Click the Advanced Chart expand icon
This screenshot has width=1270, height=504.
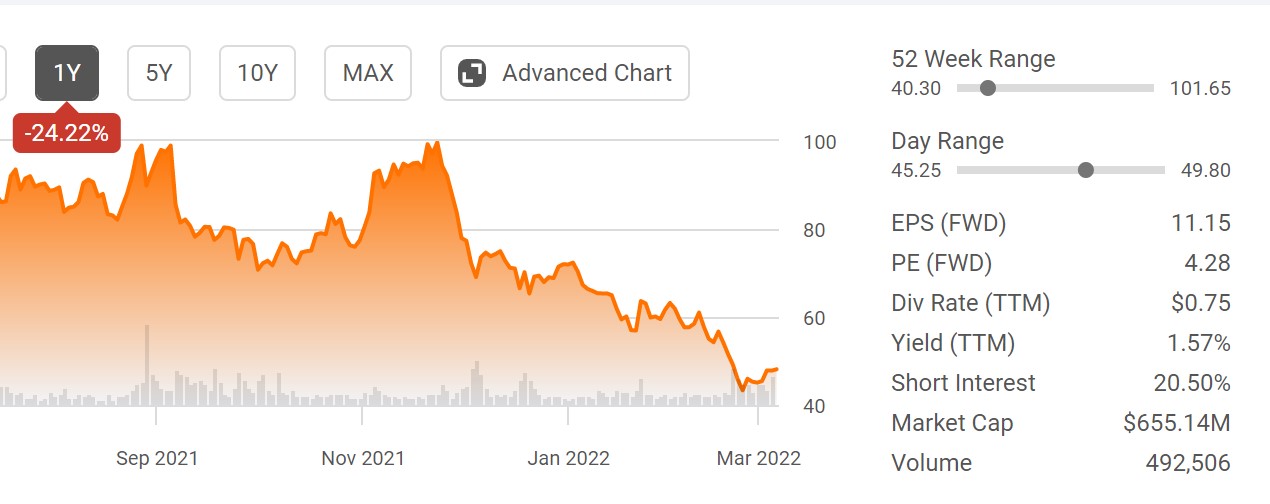point(472,73)
